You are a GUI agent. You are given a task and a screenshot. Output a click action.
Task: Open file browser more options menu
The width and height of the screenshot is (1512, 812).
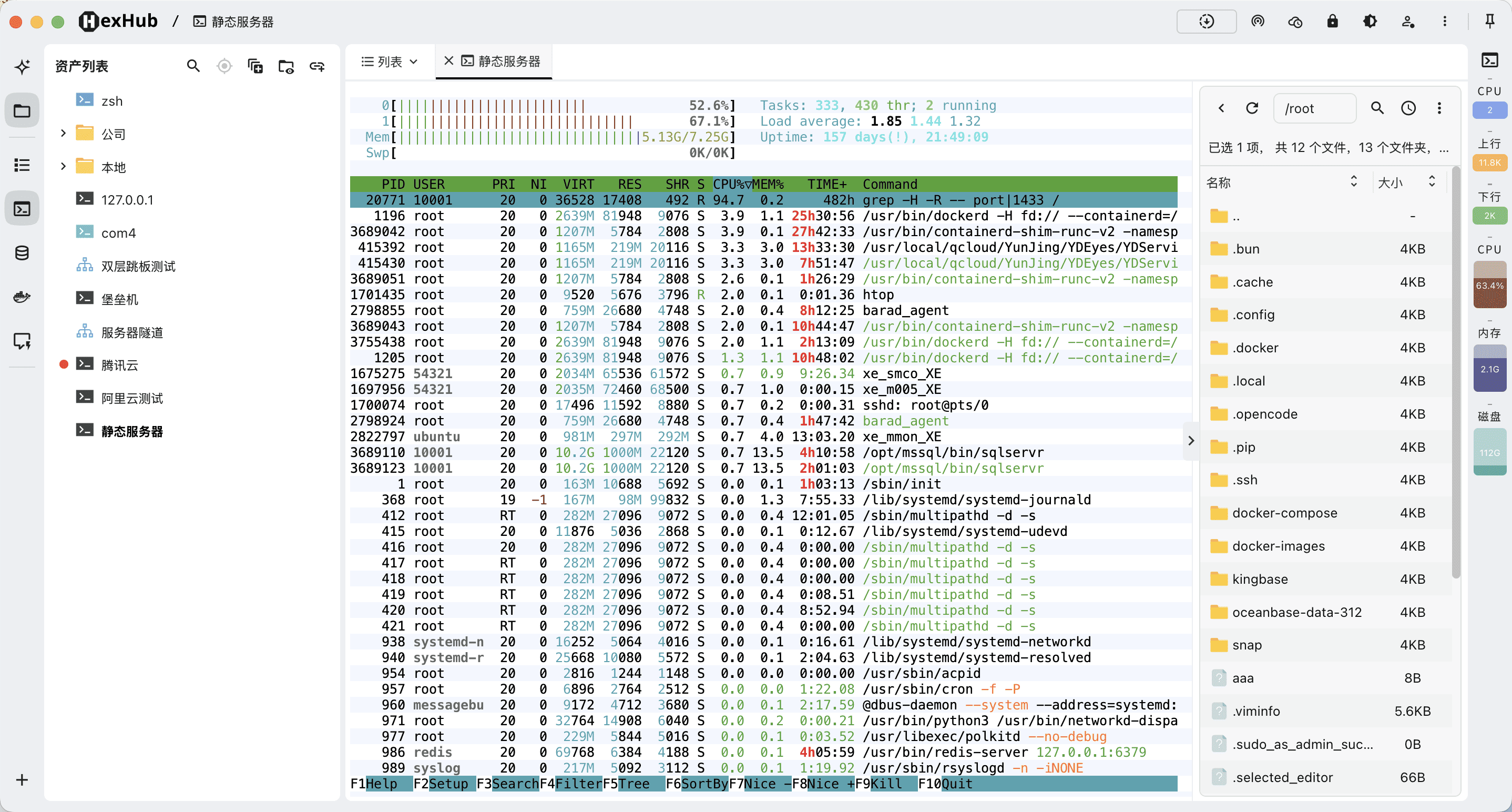tap(1439, 108)
